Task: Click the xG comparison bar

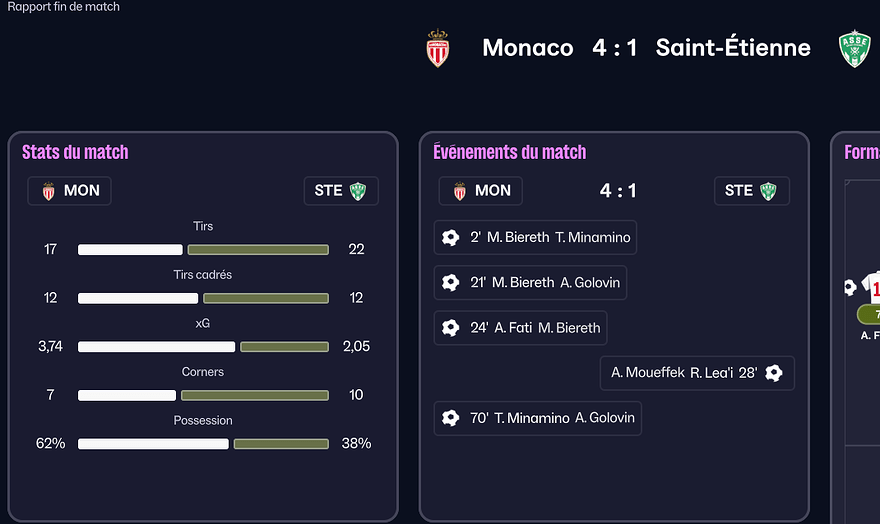Action: point(203,347)
